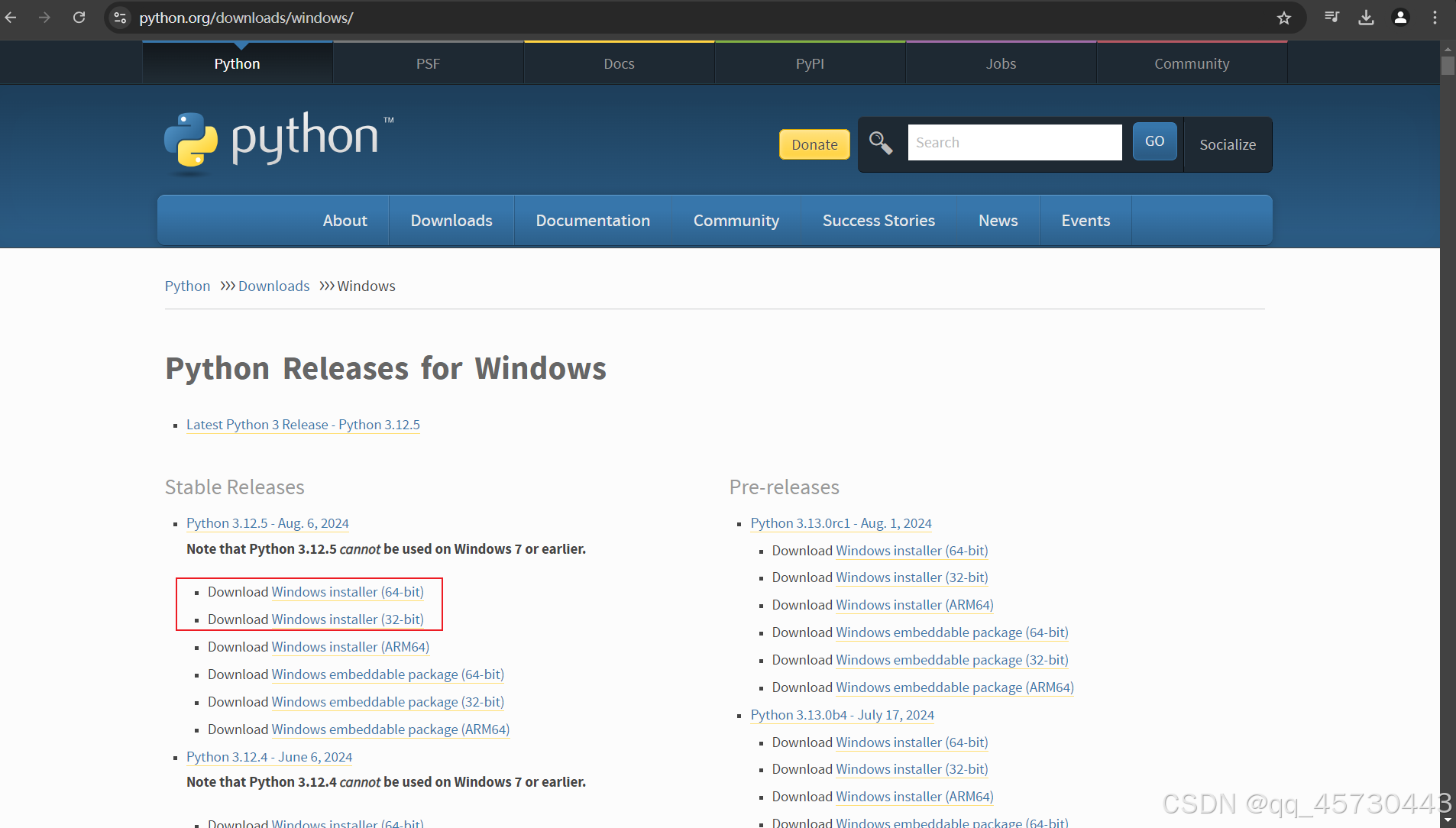
Task: Open the Community nav menu item
Action: pos(736,220)
